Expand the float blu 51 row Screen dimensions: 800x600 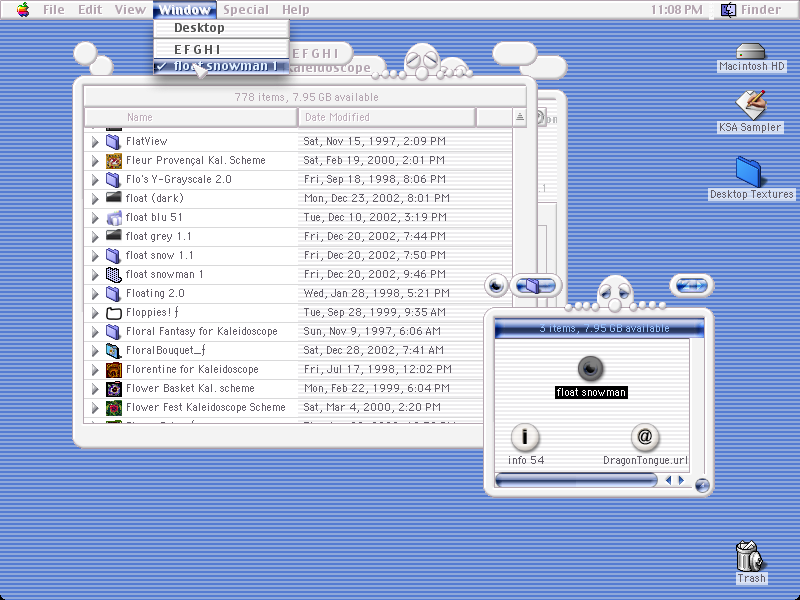click(x=95, y=218)
